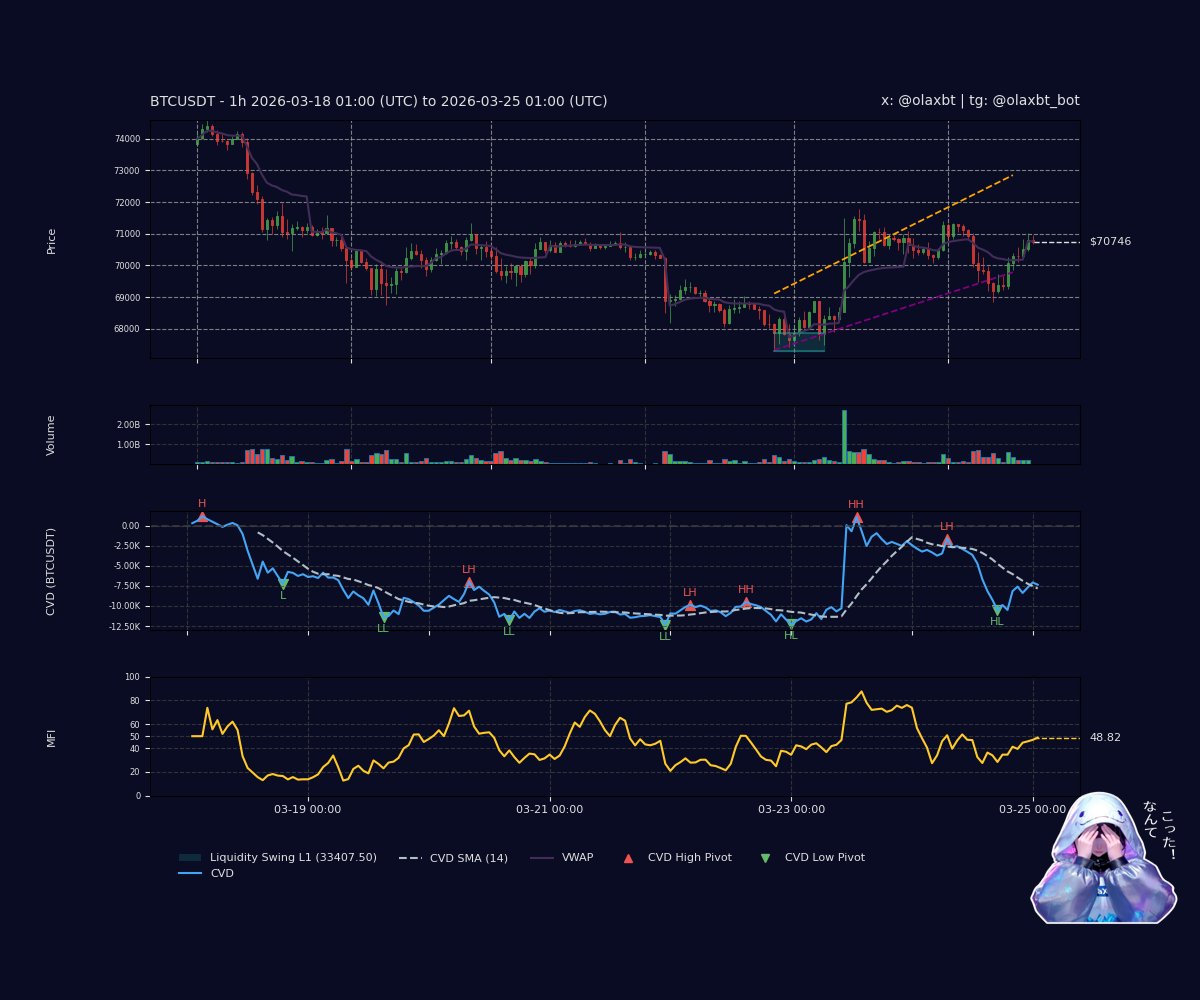Click the 20 label on MFI axis
The width and height of the screenshot is (1200, 1000).
coord(135,772)
